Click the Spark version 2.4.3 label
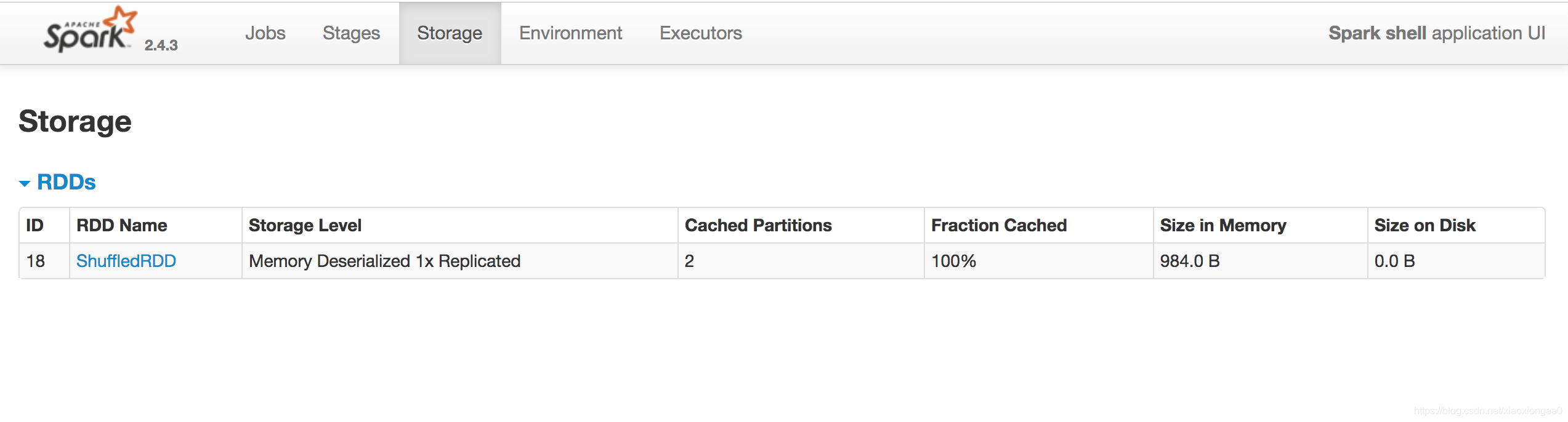 [x=161, y=45]
